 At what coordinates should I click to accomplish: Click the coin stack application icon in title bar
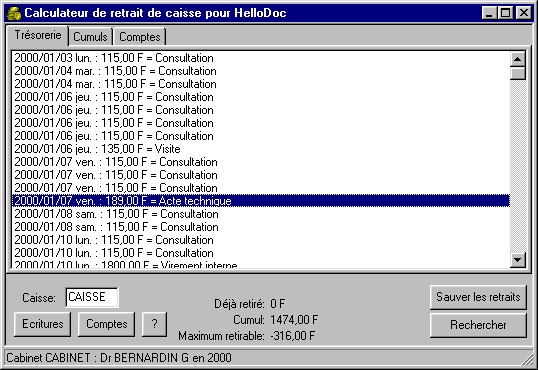coord(14,13)
